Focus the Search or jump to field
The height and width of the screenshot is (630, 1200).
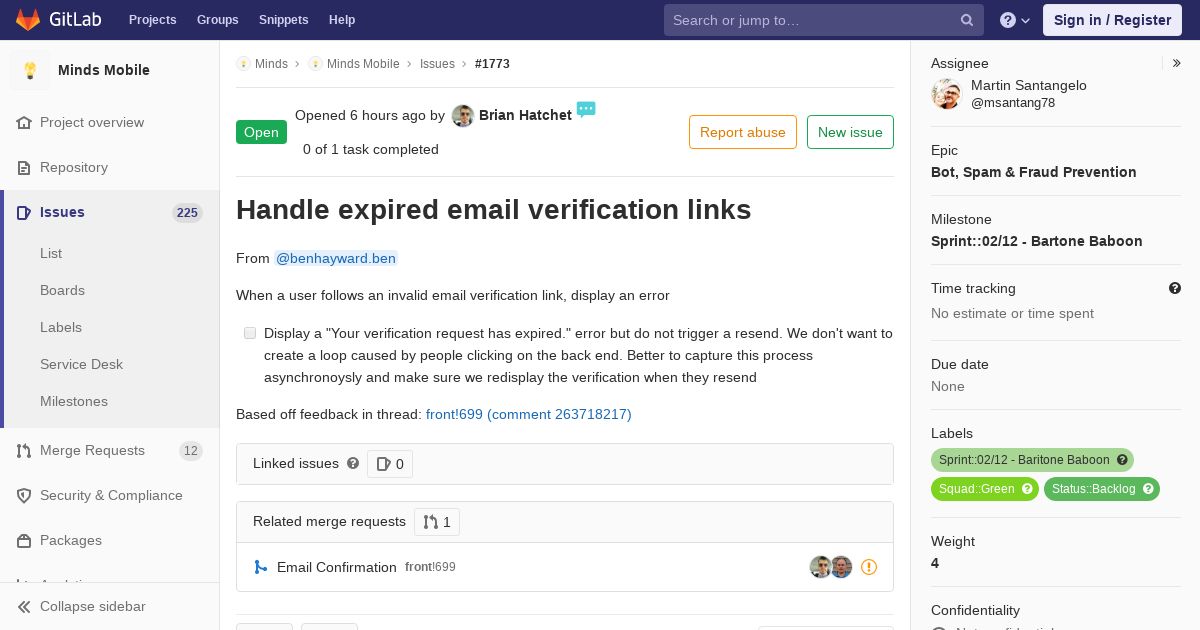pyautogui.click(x=824, y=20)
